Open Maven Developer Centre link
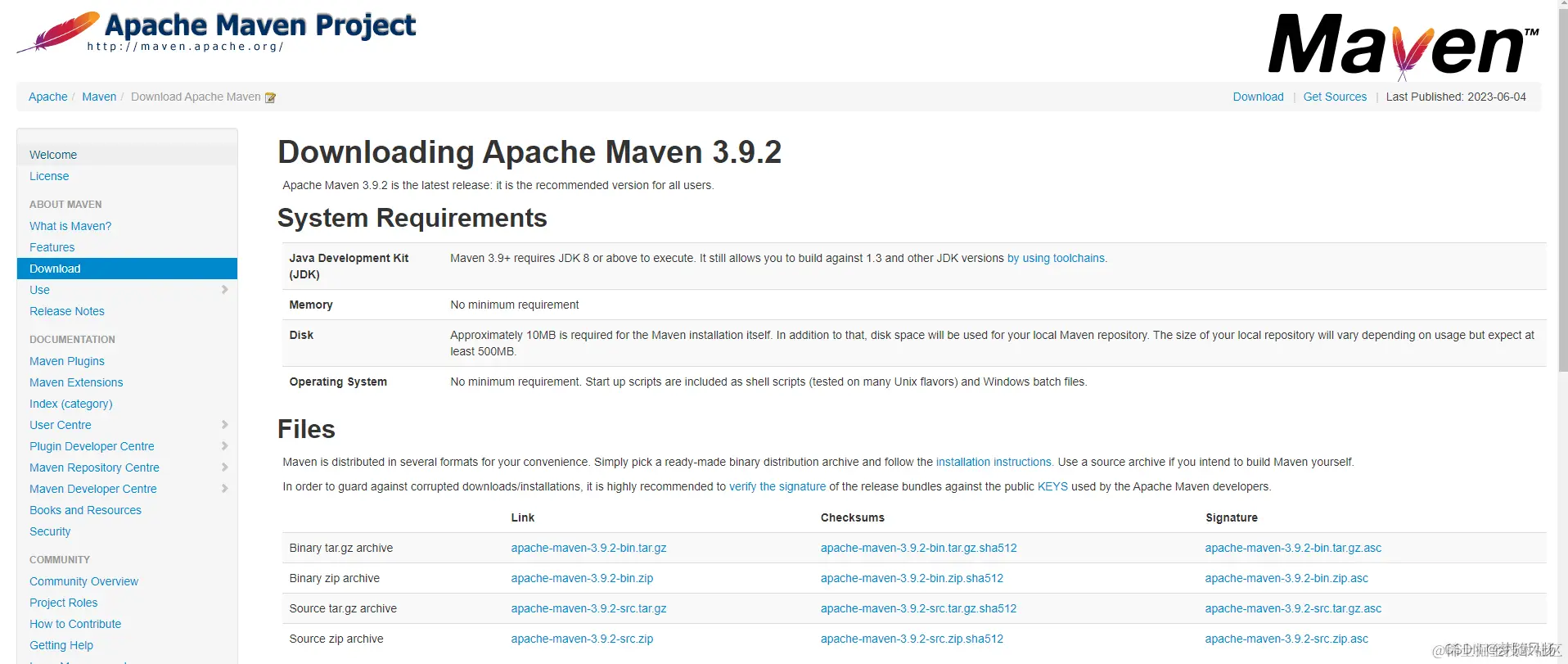Screen dimensions: 1568x664 pyautogui.click(x=93, y=489)
